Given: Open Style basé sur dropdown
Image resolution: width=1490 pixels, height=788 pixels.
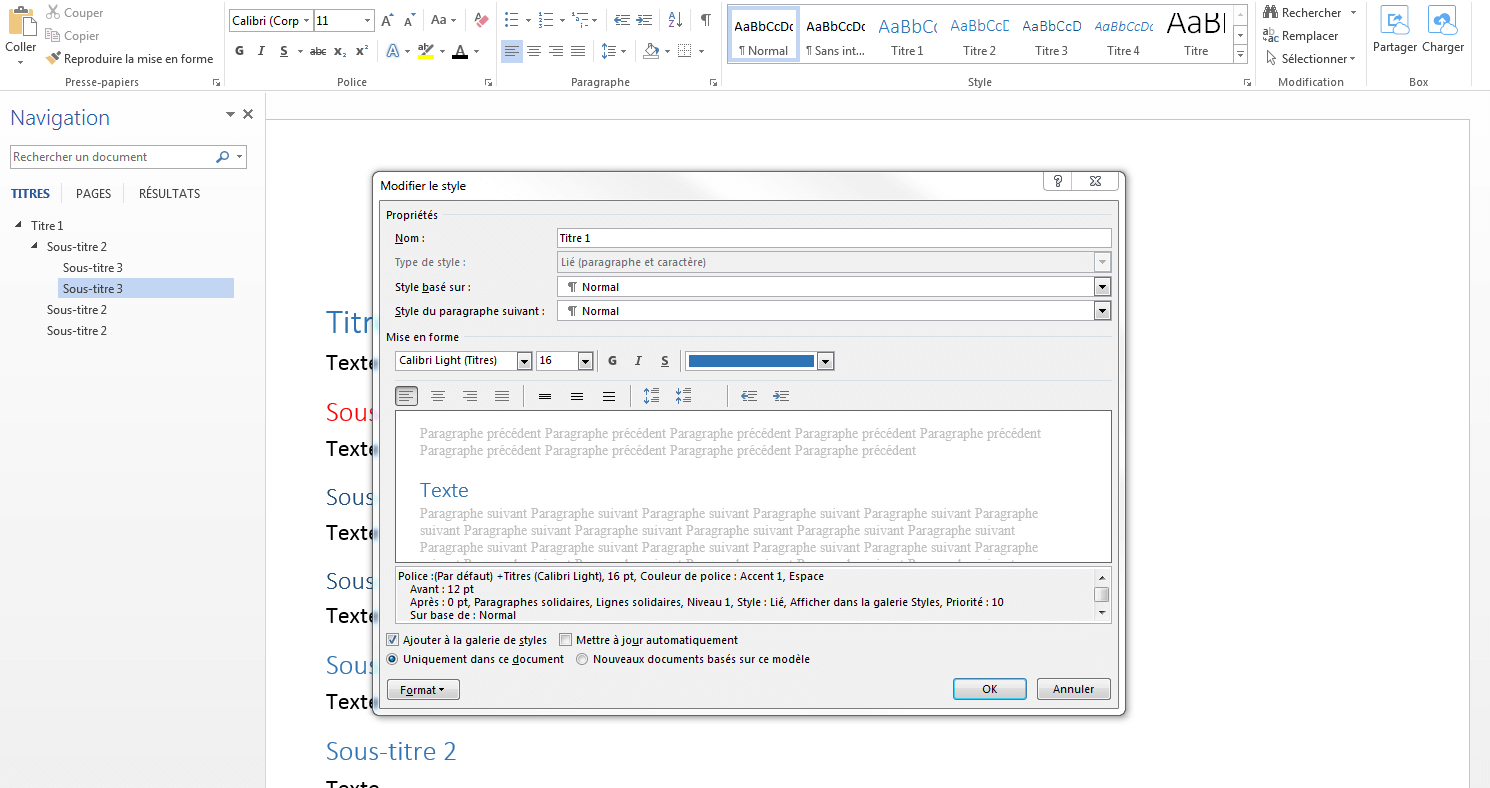Looking at the screenshot, I should [1103, 287].
